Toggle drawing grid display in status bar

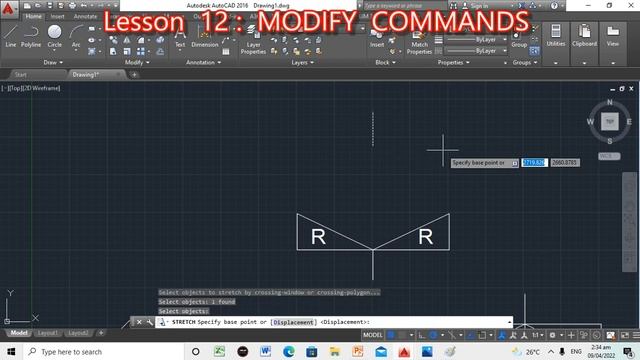coord(391,335)
